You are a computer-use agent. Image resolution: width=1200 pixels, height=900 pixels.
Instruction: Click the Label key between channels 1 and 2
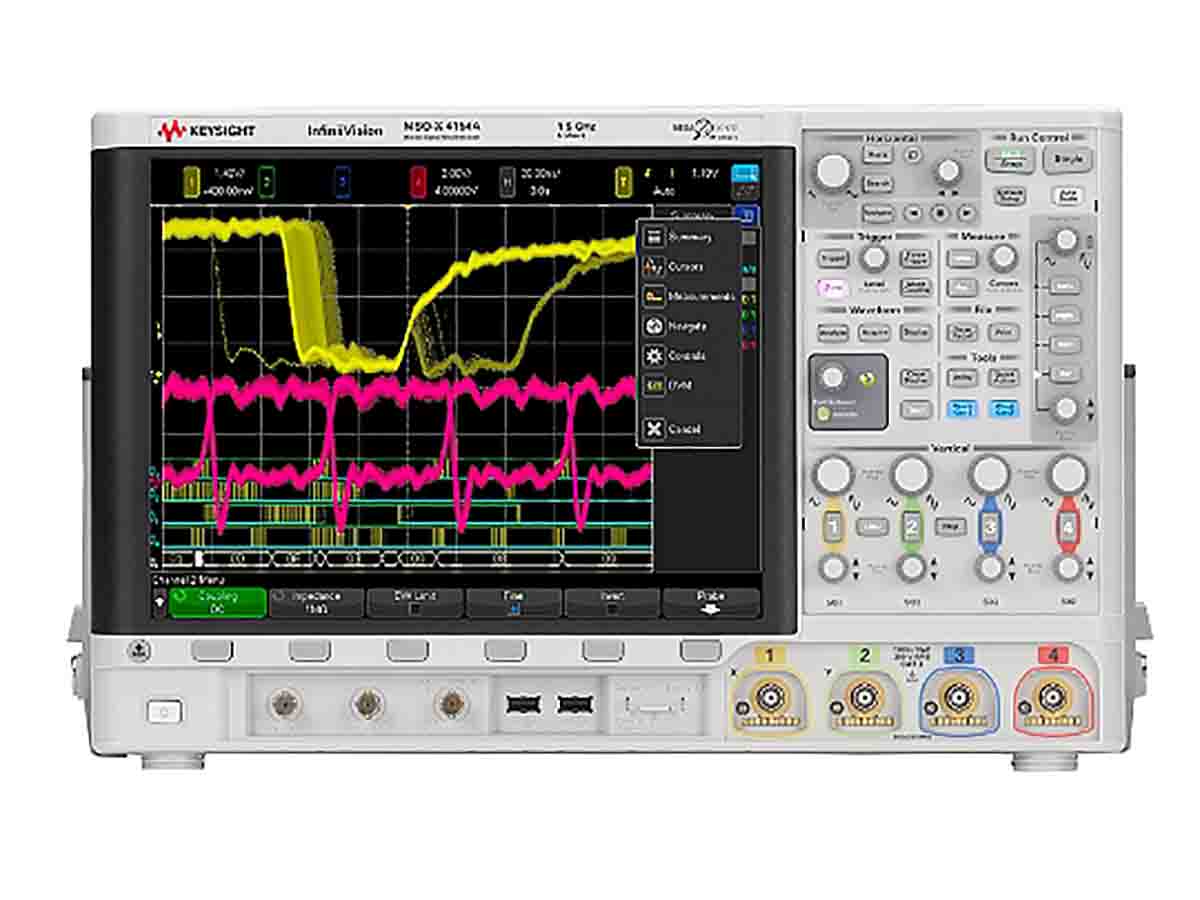[872, 527]
